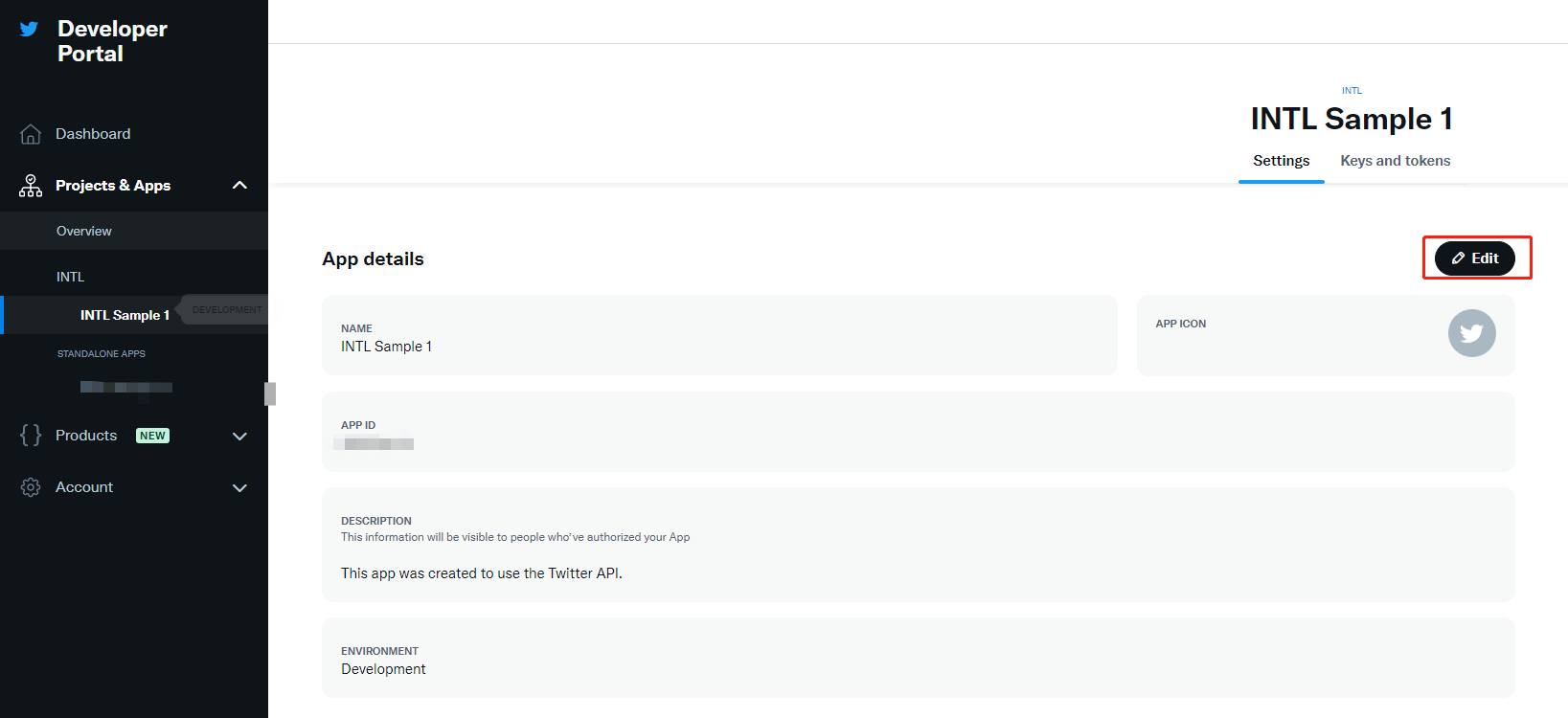Click the Twitter bird logo

[x=30, y=29]
